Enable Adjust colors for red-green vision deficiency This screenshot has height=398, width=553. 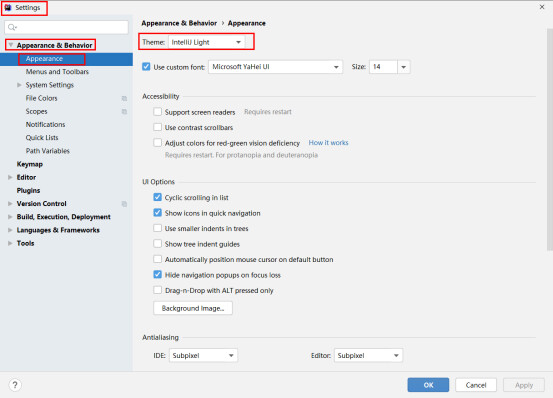pos(158,143)
